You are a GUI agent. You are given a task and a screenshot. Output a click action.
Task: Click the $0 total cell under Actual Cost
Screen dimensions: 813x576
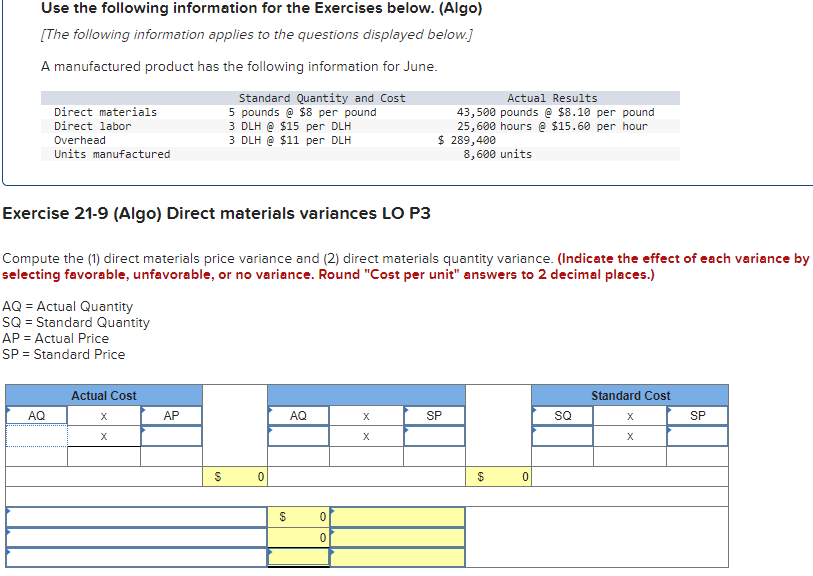point(238,477)
